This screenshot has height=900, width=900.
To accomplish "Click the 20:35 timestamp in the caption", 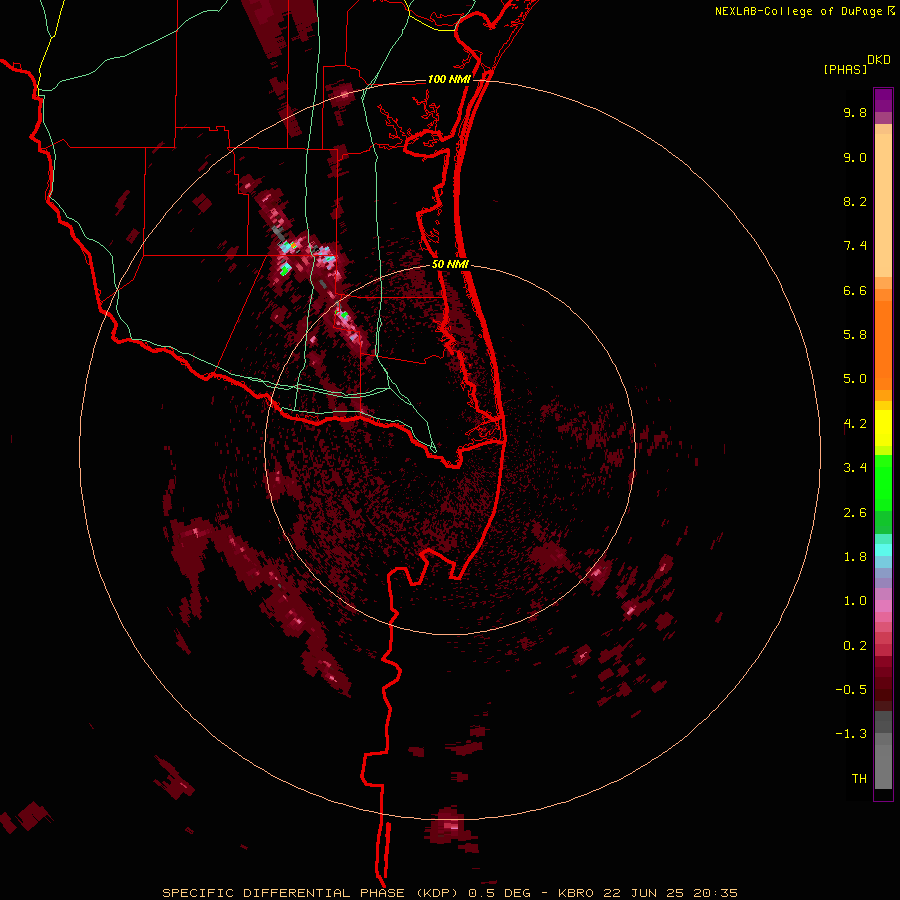I will (715, 893).
